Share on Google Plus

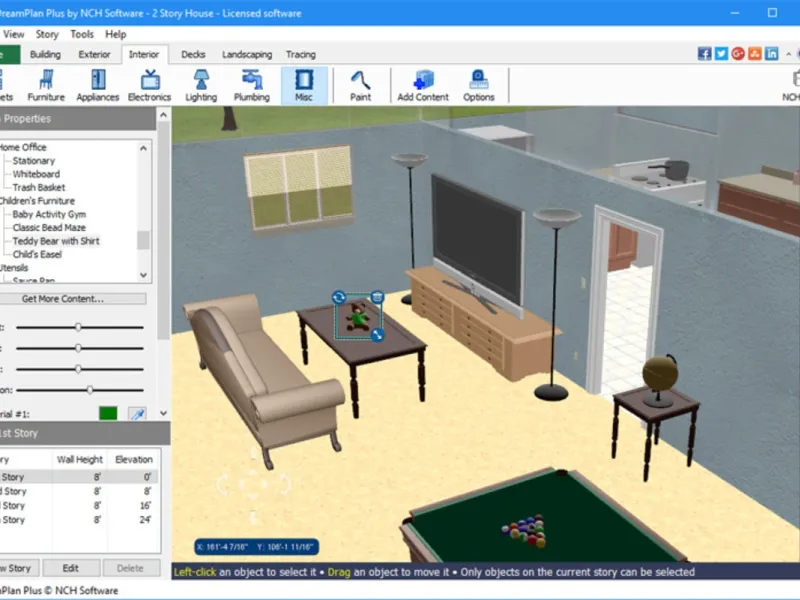pos(738,54)
